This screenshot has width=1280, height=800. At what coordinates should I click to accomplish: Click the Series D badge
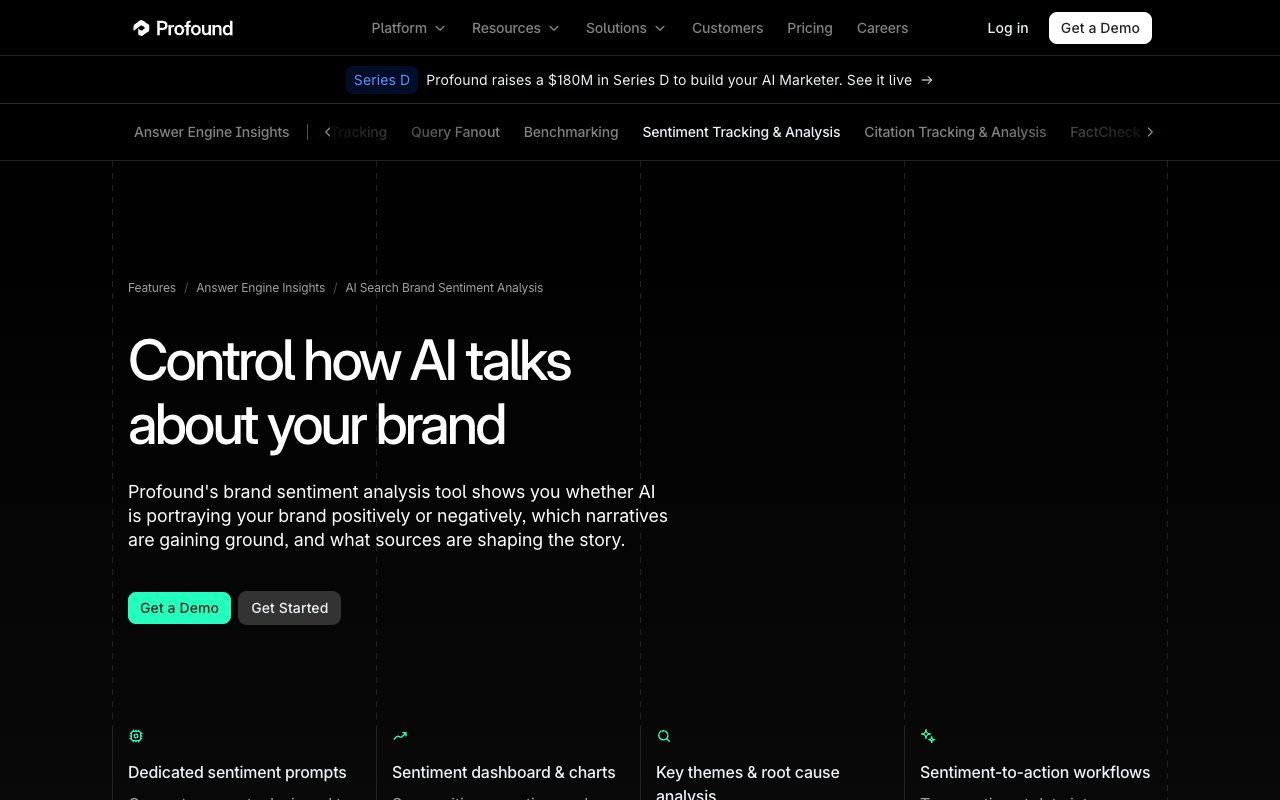382,80
